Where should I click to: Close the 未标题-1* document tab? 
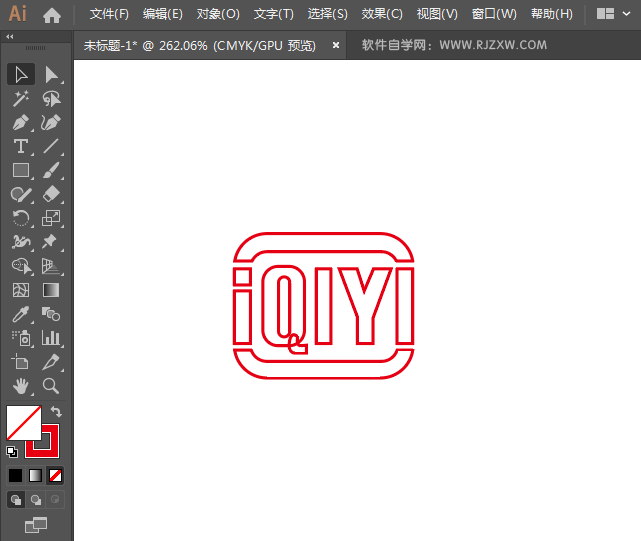pos(336,45)
